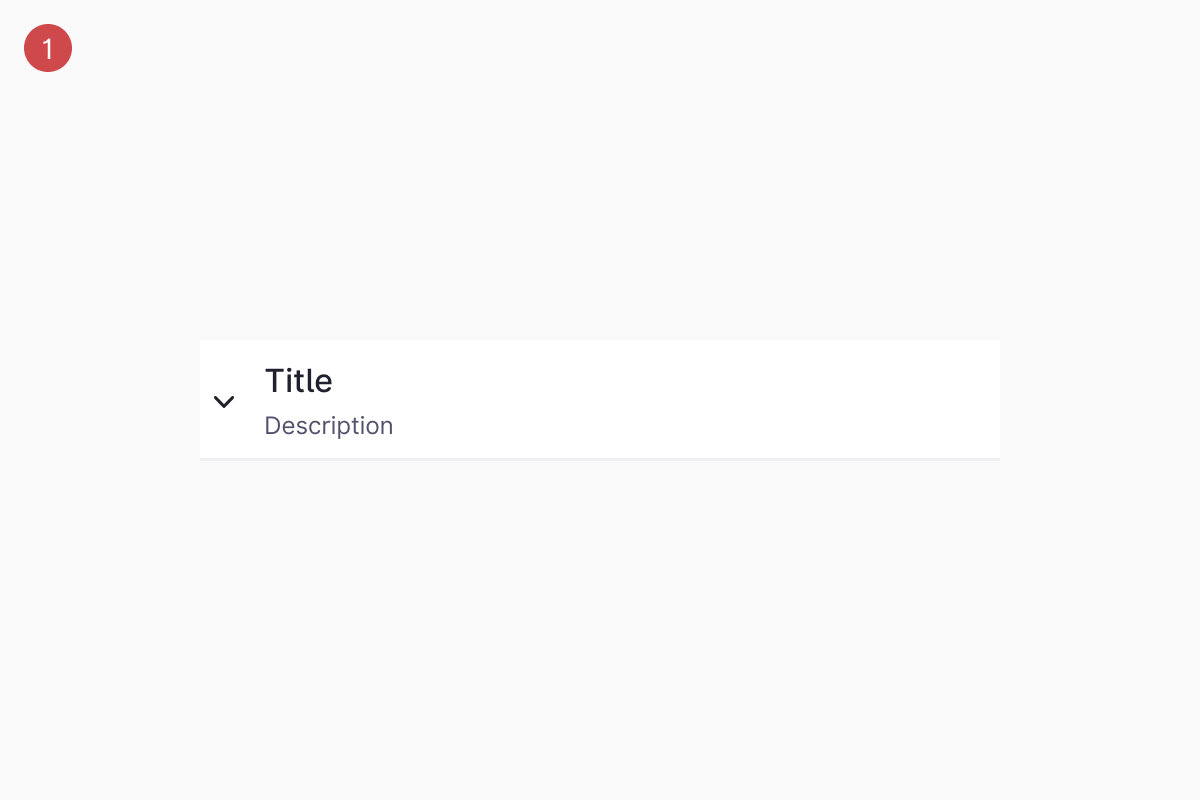Show hidden content via the chevron
Viewport: 1200px width, 800px height.
click(224, 401)
